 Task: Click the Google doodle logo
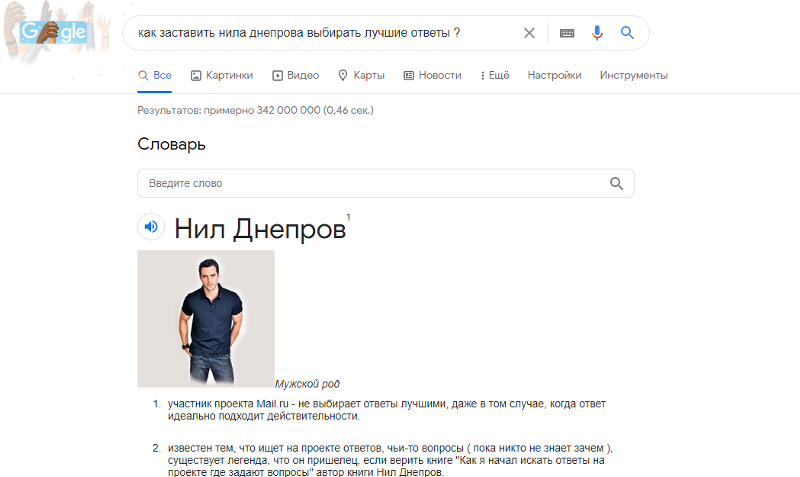click(53, 33)
